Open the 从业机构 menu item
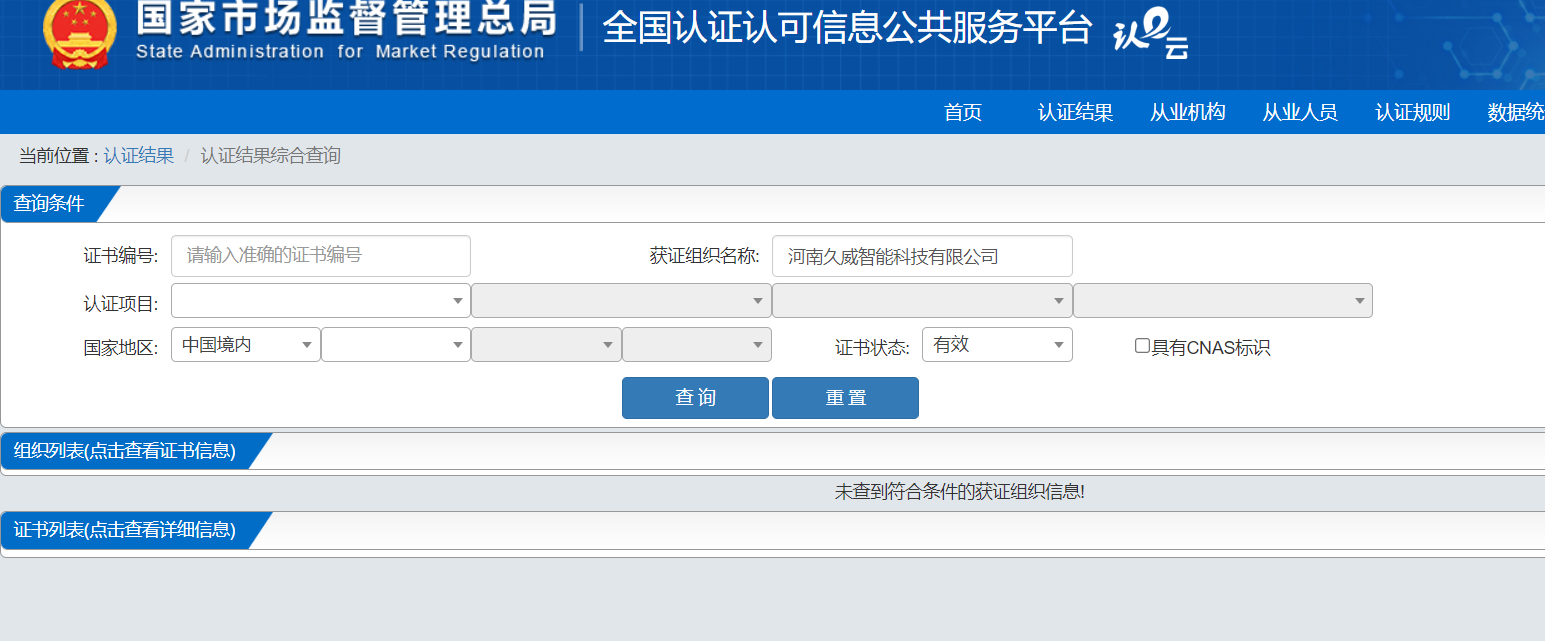This screenshot has width=1545, height=641. (x=1188, y=112)
